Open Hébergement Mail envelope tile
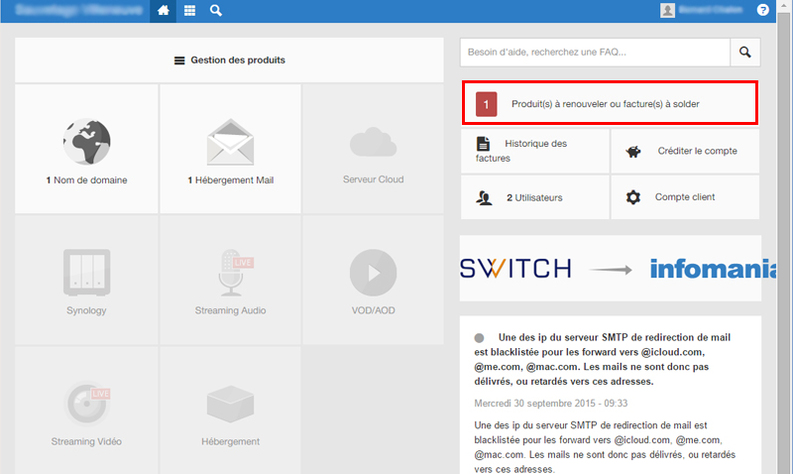Image resolution: width=793 pixels, height=474 pixels. [230, 148]
